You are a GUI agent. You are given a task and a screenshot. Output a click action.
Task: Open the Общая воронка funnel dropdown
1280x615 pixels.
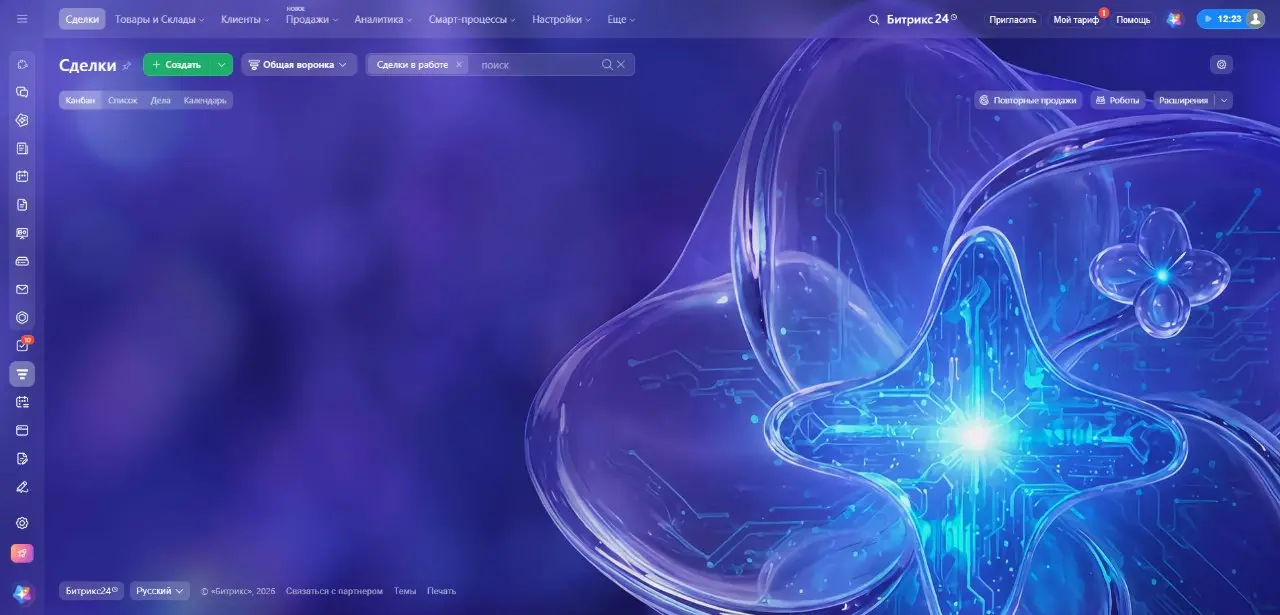click(299, 65)
